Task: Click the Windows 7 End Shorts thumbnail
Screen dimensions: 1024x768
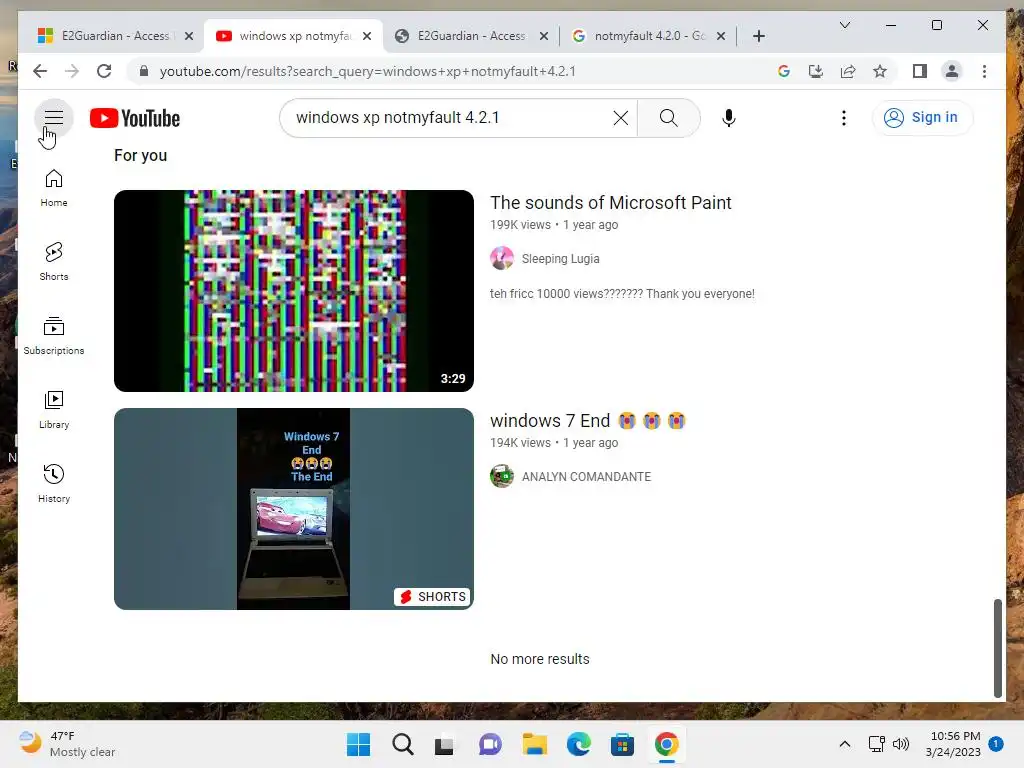Action: click(x=294, y=509)
